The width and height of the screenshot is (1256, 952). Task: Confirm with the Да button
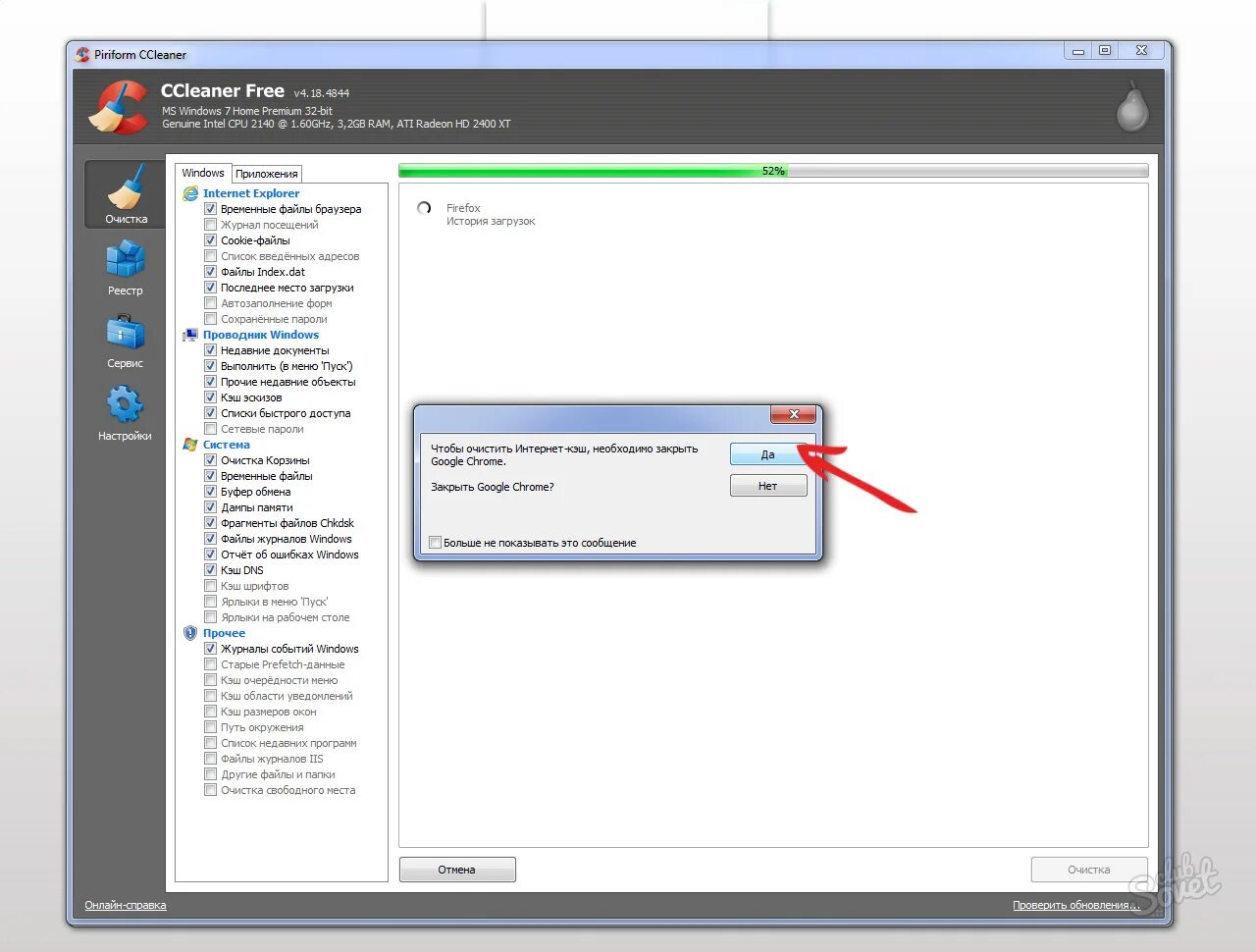[768, 454]
